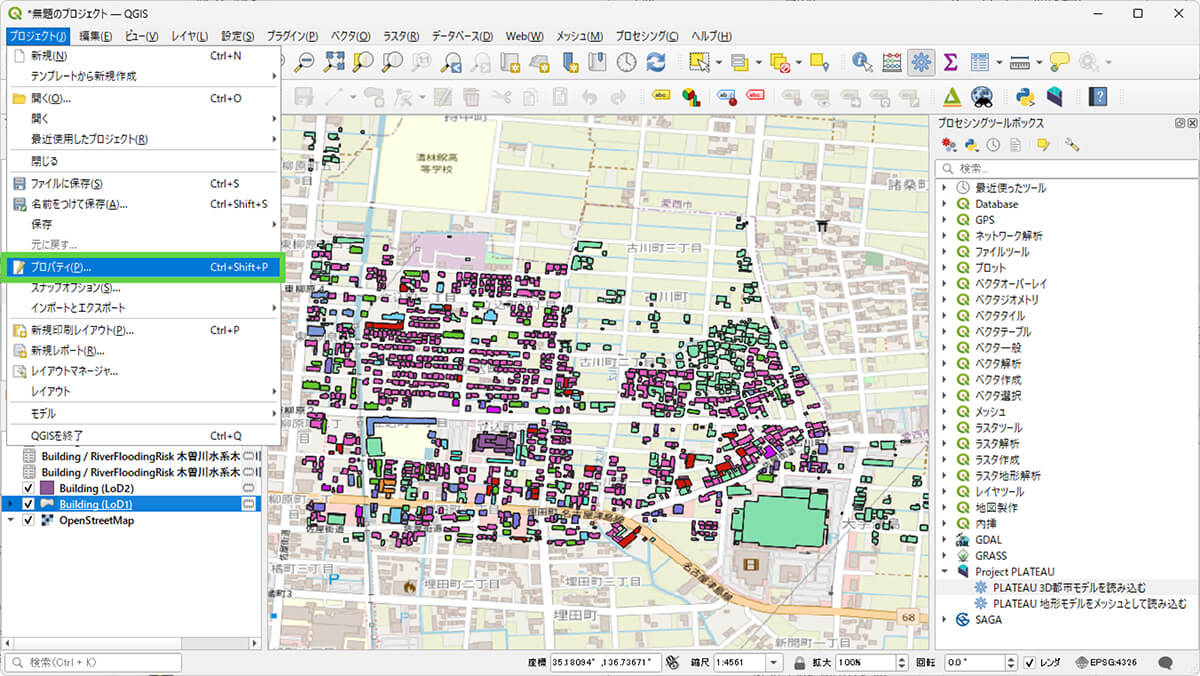Click the coordinate (座標) input field

click(x=607, y=663)
